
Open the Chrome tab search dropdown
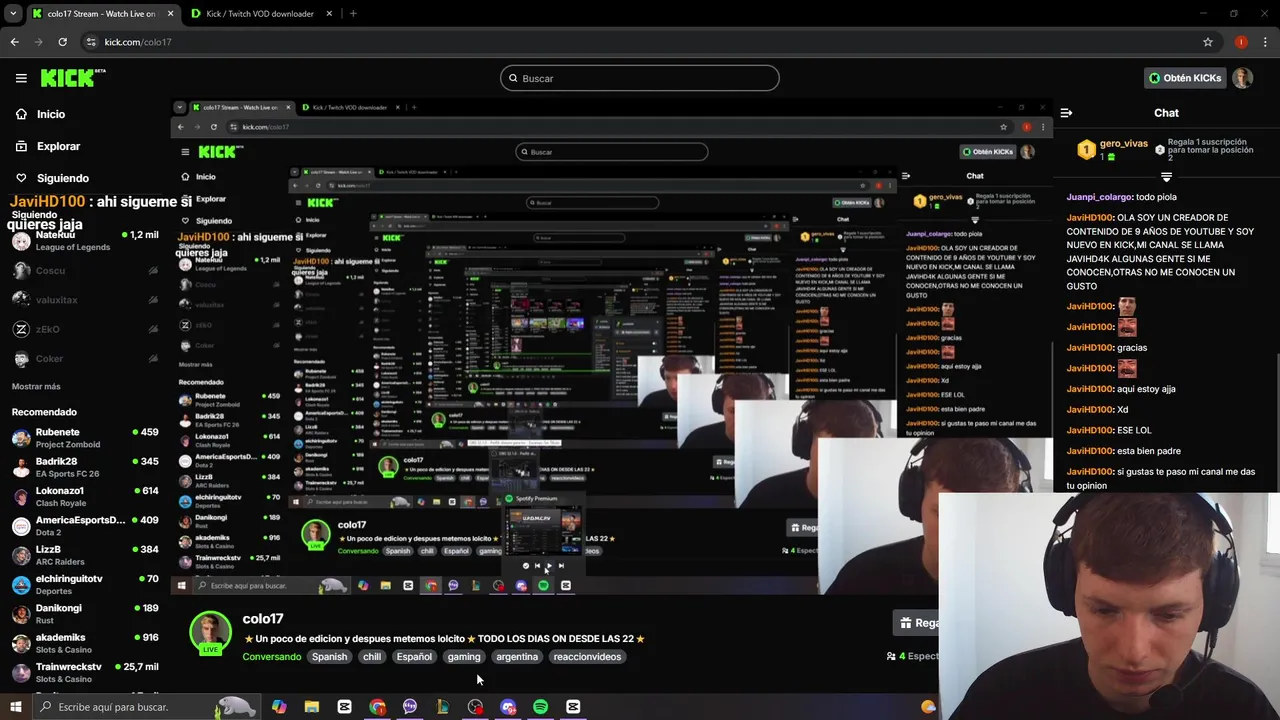tap(13, 14)
